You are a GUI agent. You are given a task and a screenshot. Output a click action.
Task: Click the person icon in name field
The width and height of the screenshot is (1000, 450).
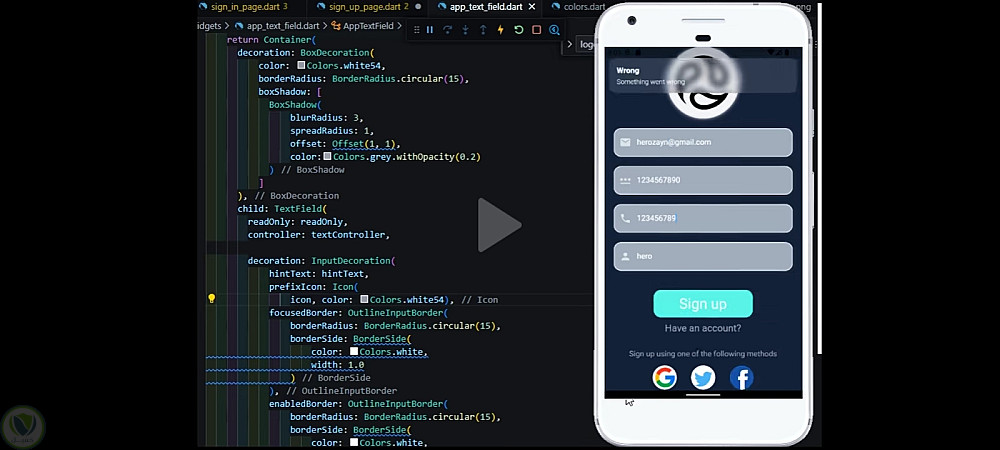coord(625,256)
